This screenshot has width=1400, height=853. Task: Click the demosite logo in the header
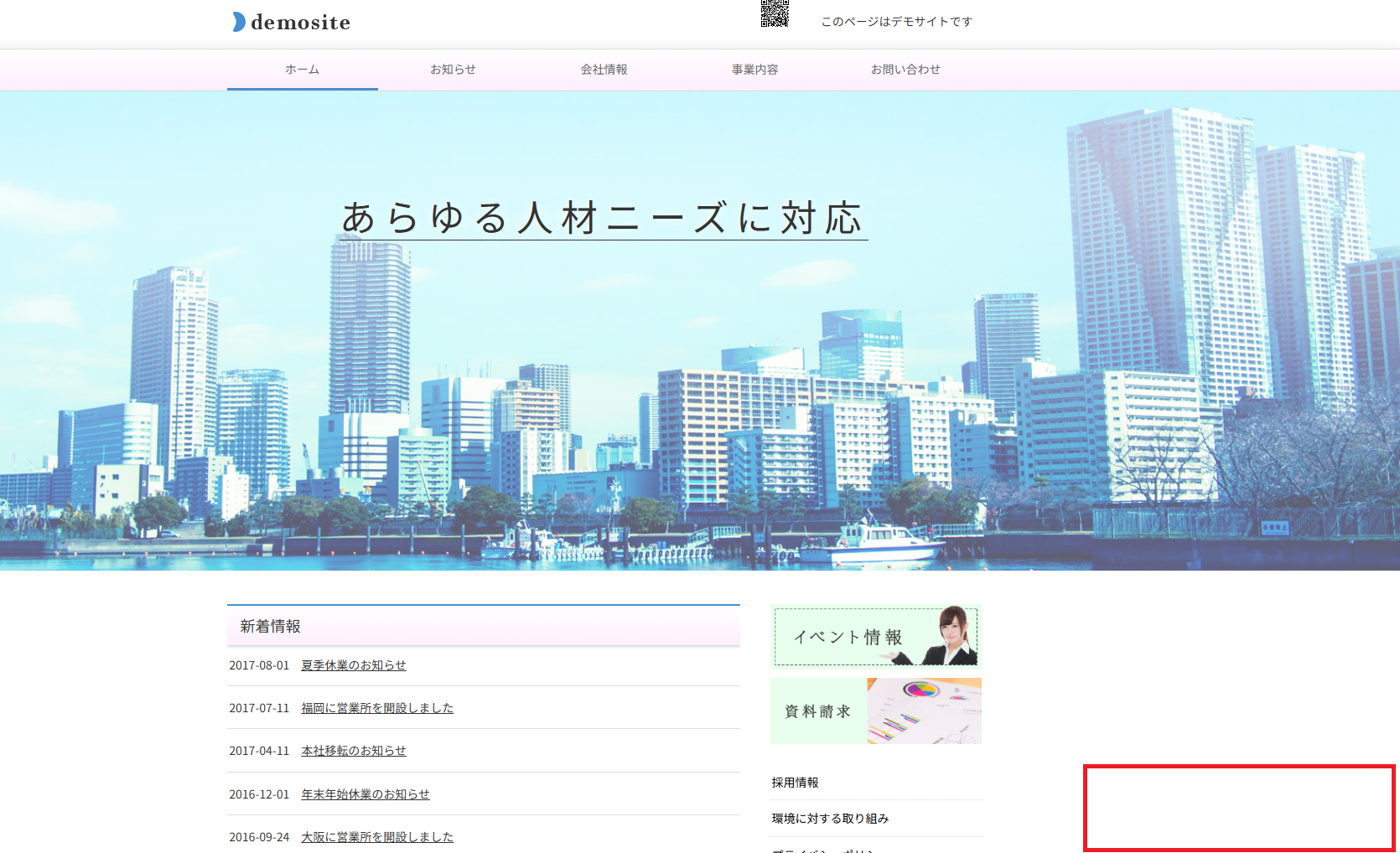coord(292,22)
